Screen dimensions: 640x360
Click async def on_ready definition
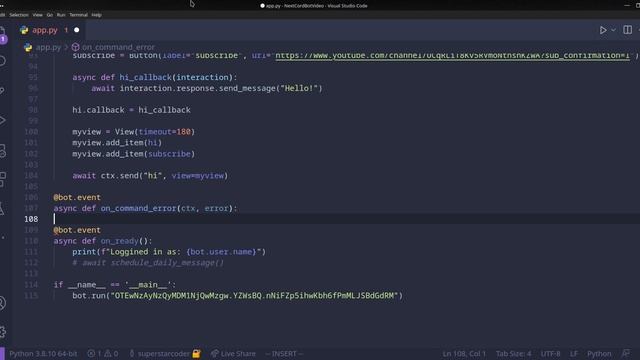(102, 241)
